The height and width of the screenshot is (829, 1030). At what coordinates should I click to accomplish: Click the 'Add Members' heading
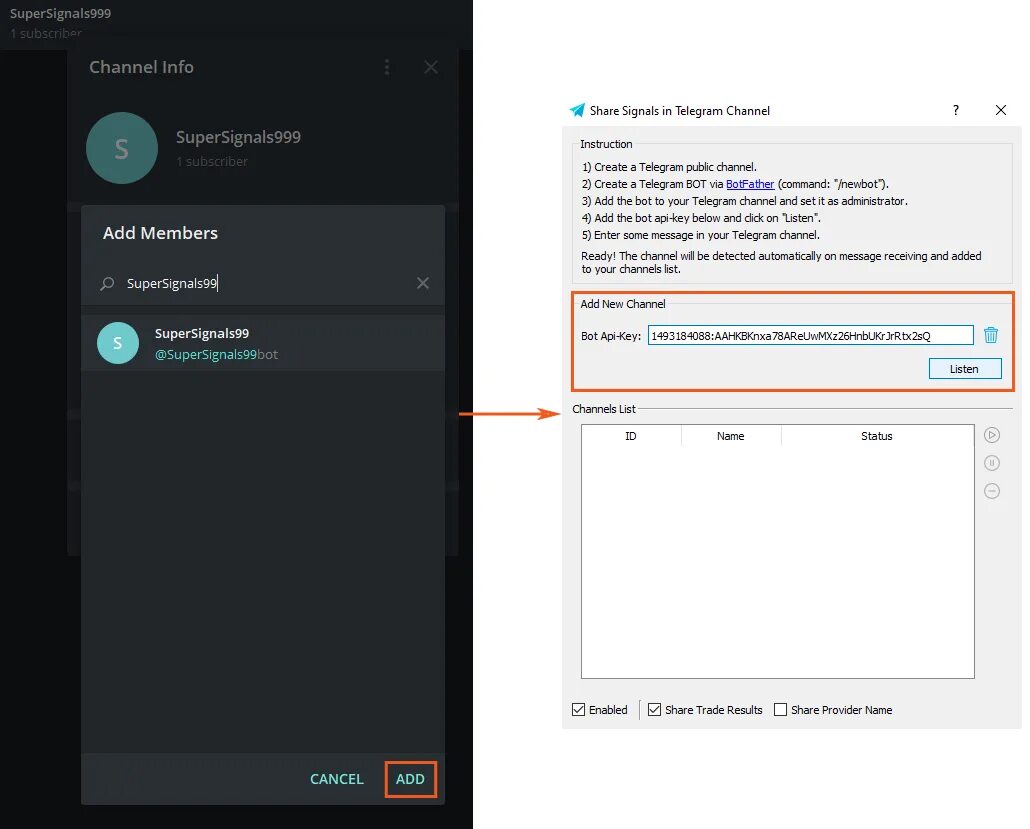click(x=160, y=233)
